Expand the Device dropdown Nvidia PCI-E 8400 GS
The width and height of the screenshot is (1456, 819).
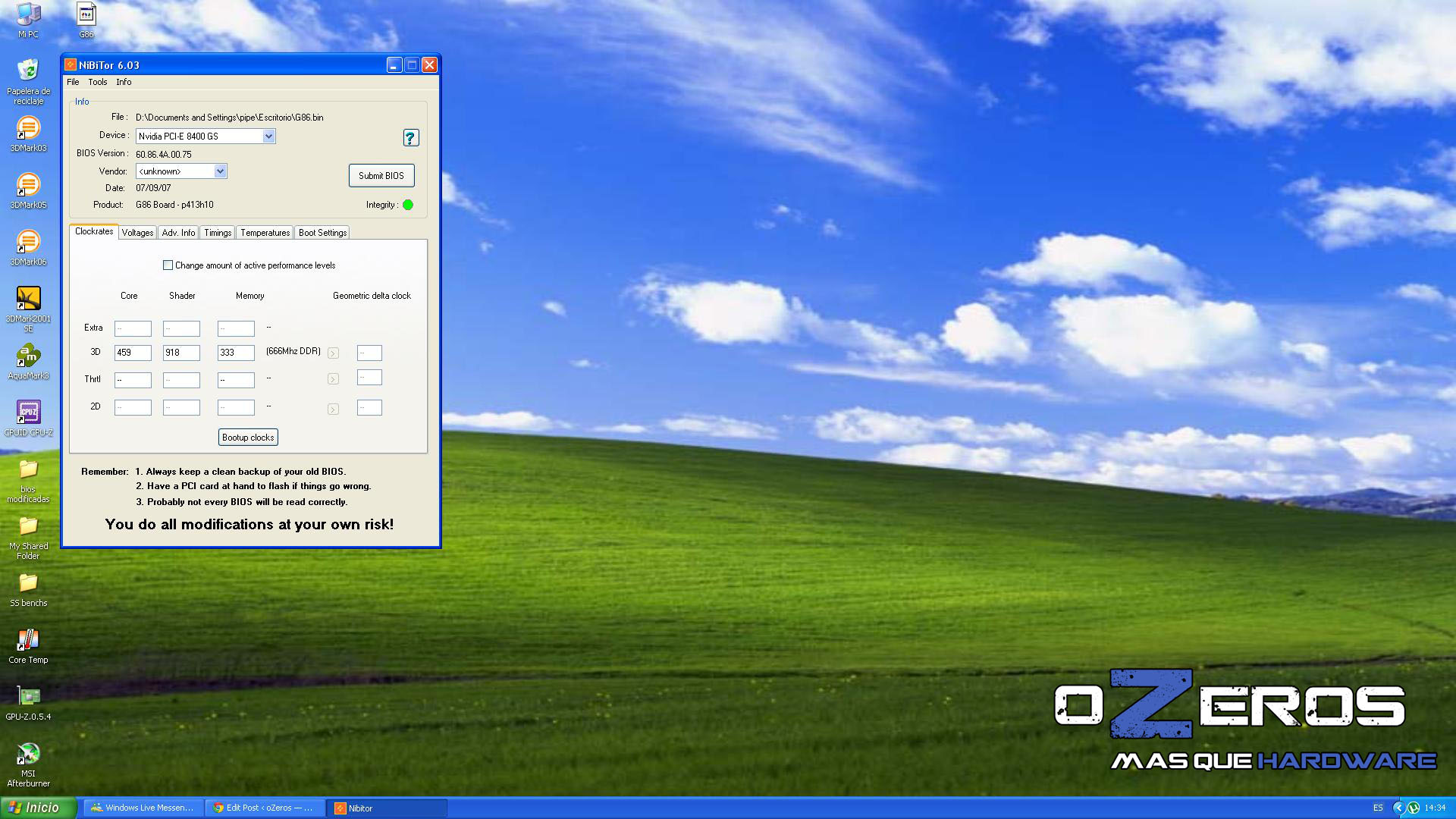pos(268,136)
